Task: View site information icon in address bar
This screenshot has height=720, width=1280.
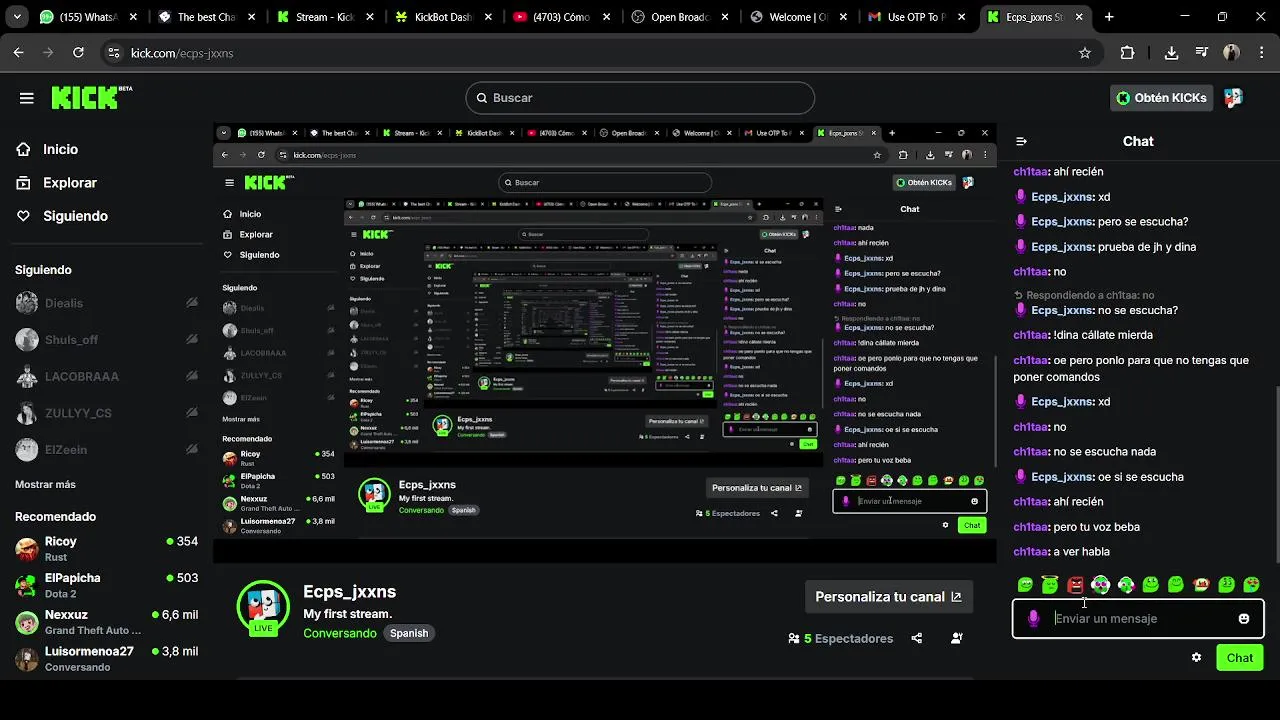Action: click(113, 53)
